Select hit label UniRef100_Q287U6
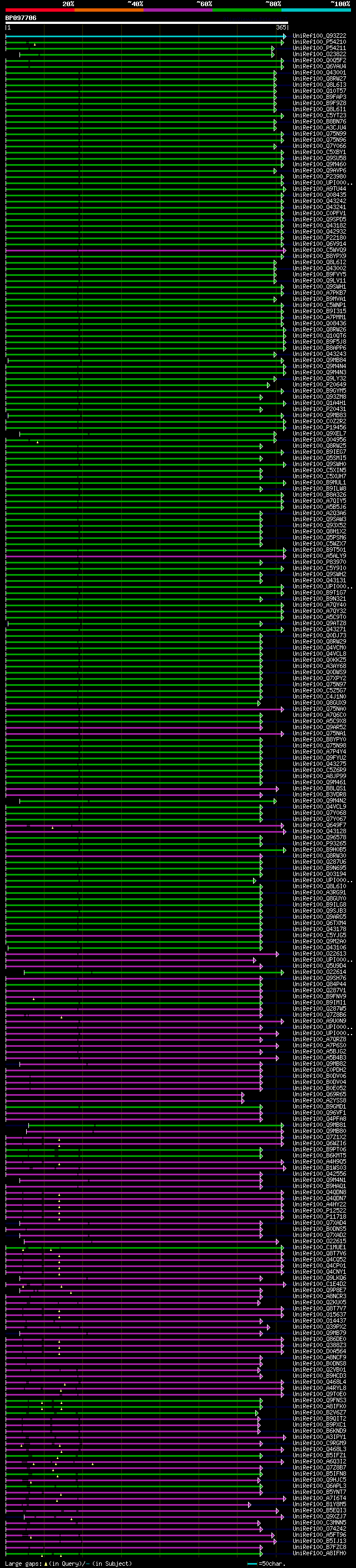Image resolution: width=356 pixels, height=1568 pixels. [319, 862]
